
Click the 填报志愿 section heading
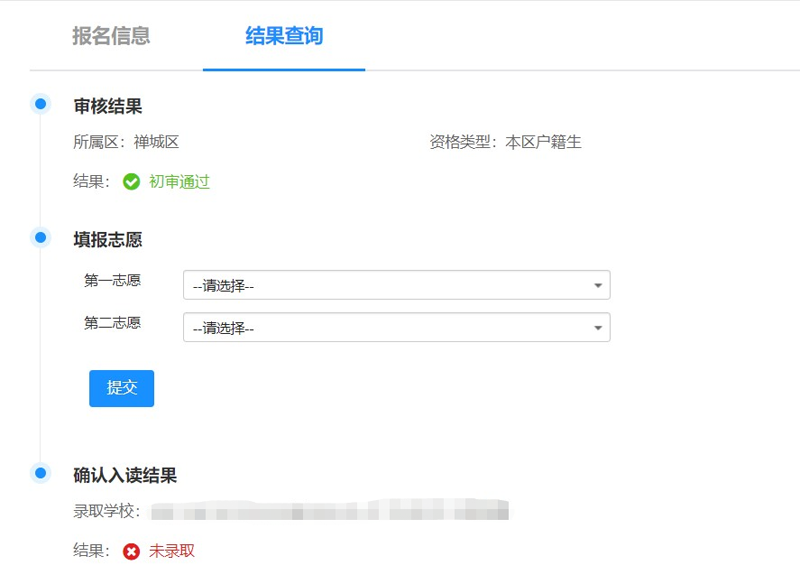coord(108,240)
